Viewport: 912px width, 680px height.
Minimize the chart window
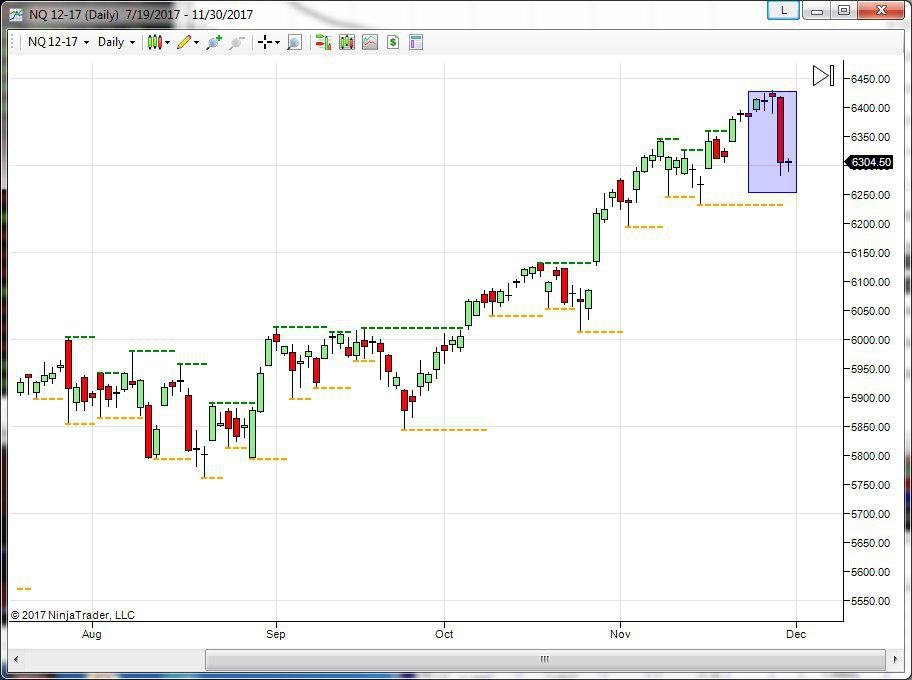click(x=817, y=10)
